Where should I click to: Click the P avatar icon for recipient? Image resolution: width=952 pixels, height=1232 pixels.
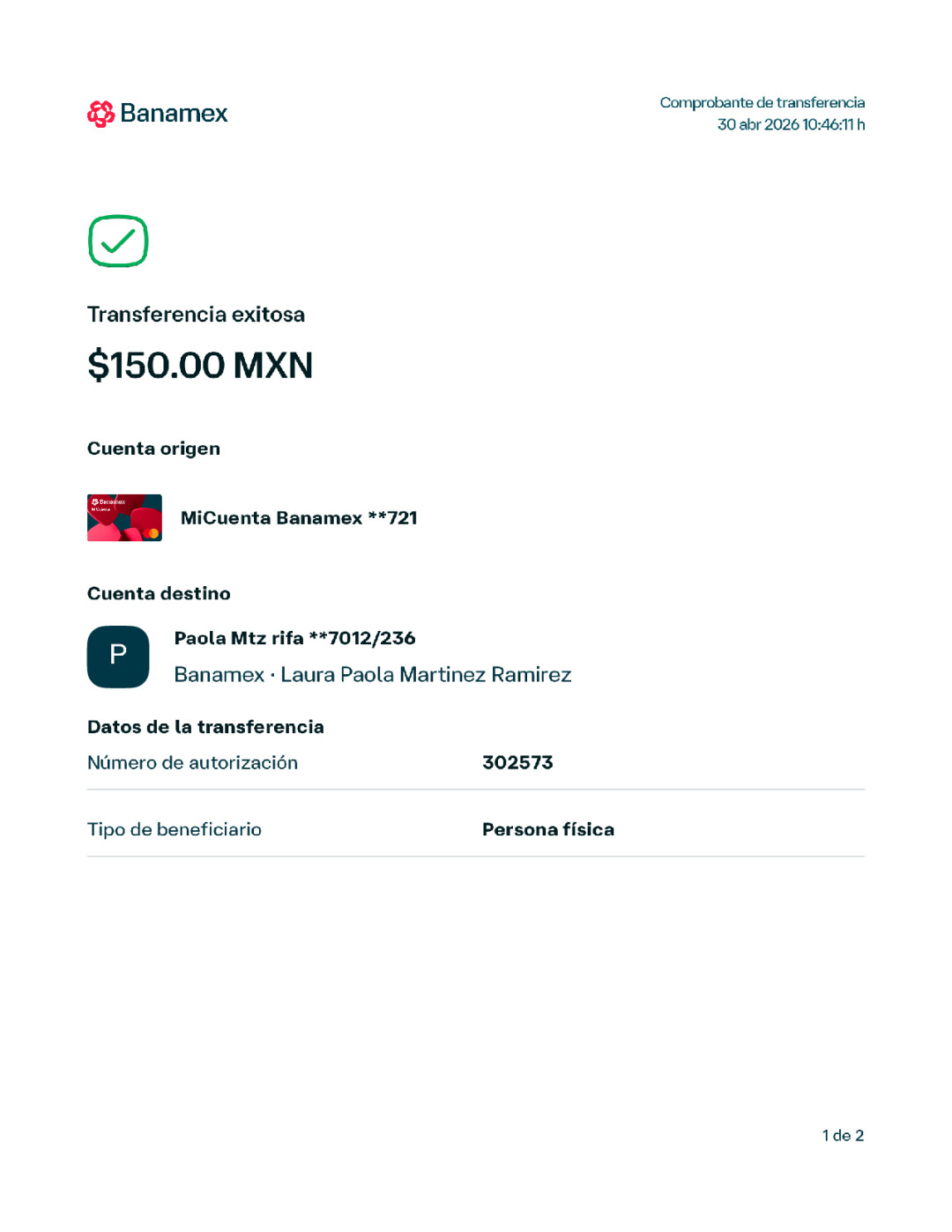[x=118, y=657]
